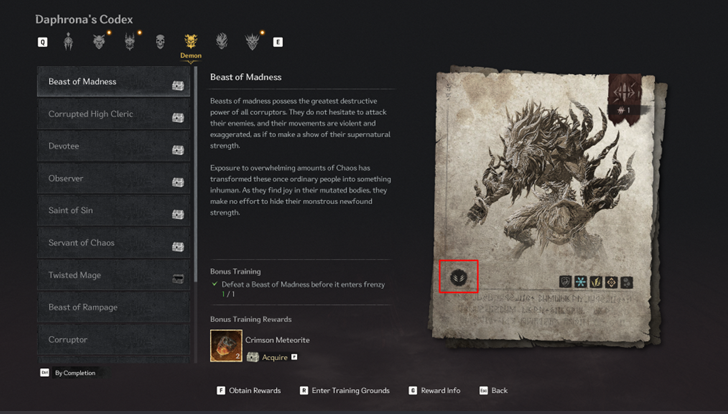Click Enter Training Grounds button
Image resolution: width=728 pixels, height=414 pixels.
coord(344,390)
